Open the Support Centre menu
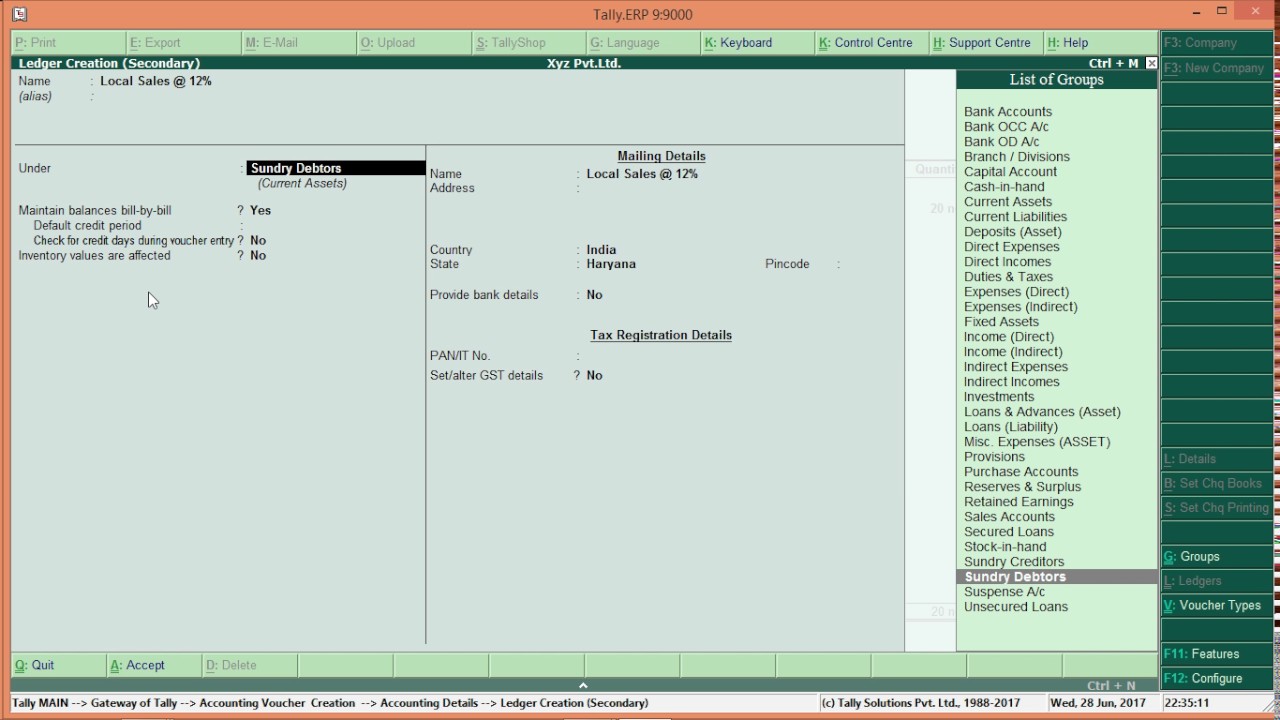Viewport: 1280px width, 720px height. click(987, 43)
